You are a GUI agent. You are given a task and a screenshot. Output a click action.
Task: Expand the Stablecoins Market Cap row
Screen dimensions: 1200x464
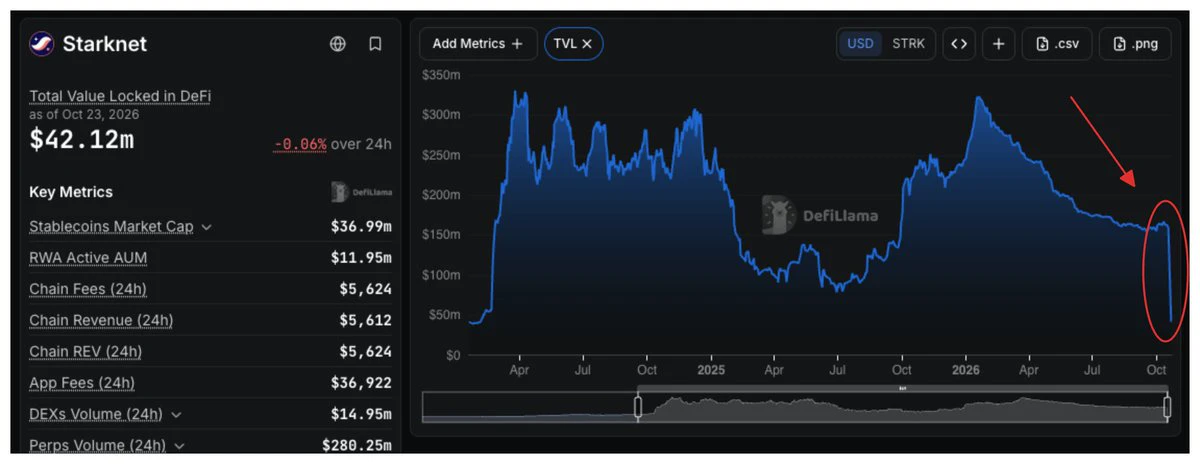click(207, 228)
